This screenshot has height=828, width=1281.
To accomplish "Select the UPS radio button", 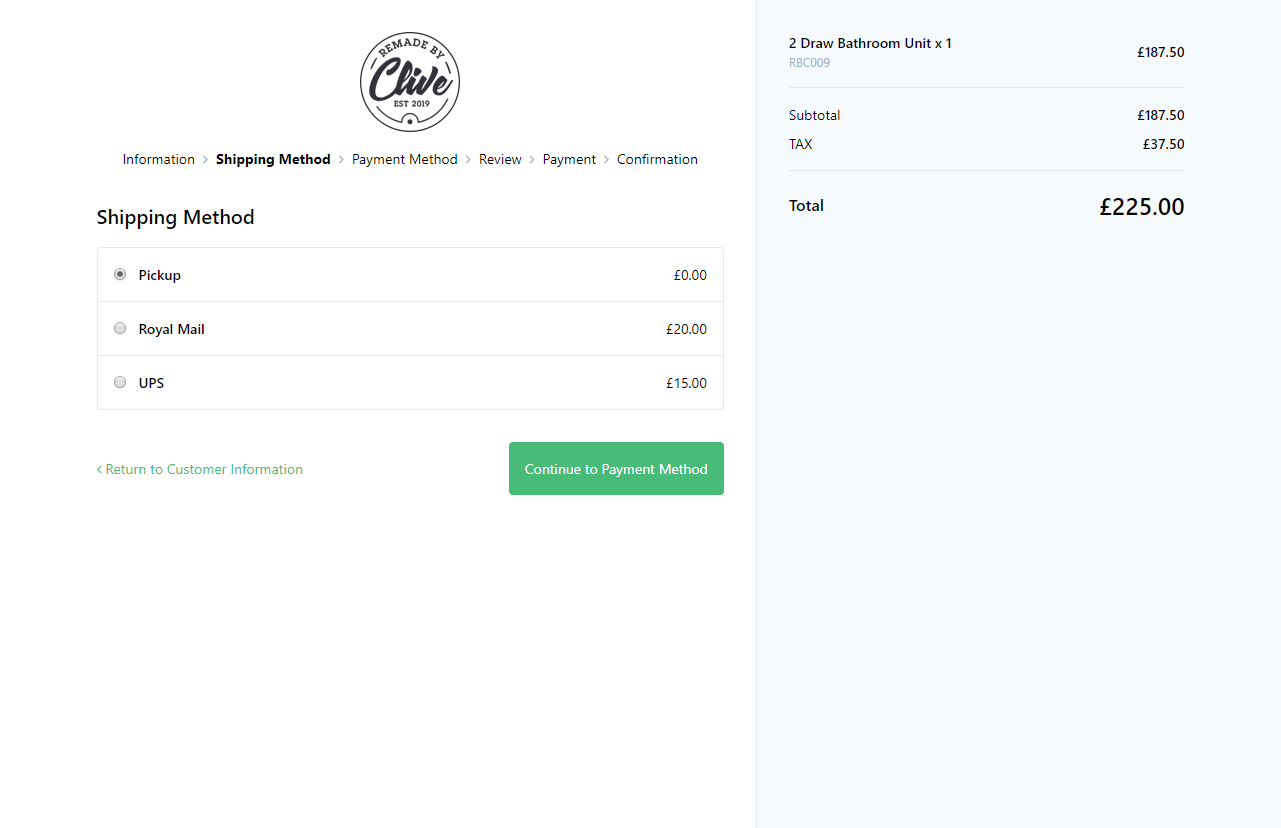I will point(120,382).
